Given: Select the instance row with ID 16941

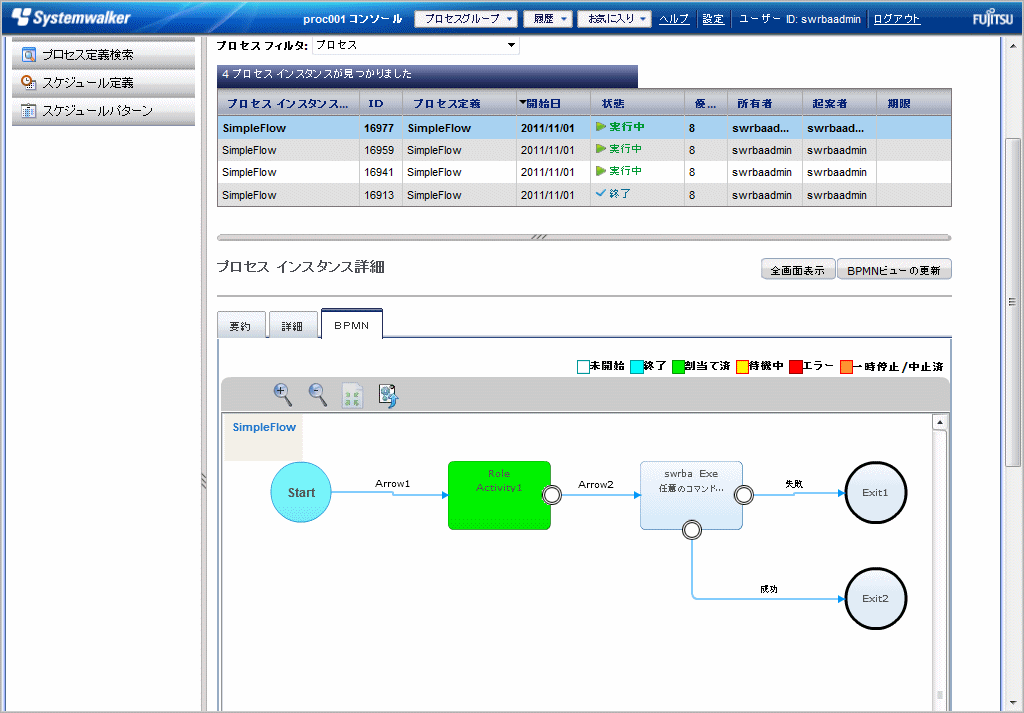Looking at the screenshot, I should 584,172.
